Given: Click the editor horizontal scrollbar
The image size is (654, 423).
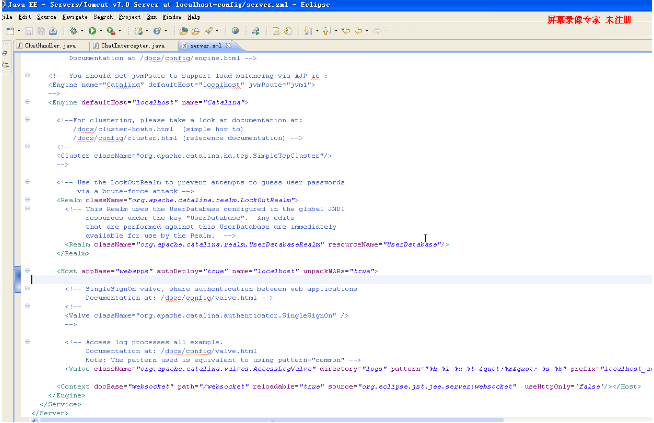Looking at the screenshot, I should [272, 420].
